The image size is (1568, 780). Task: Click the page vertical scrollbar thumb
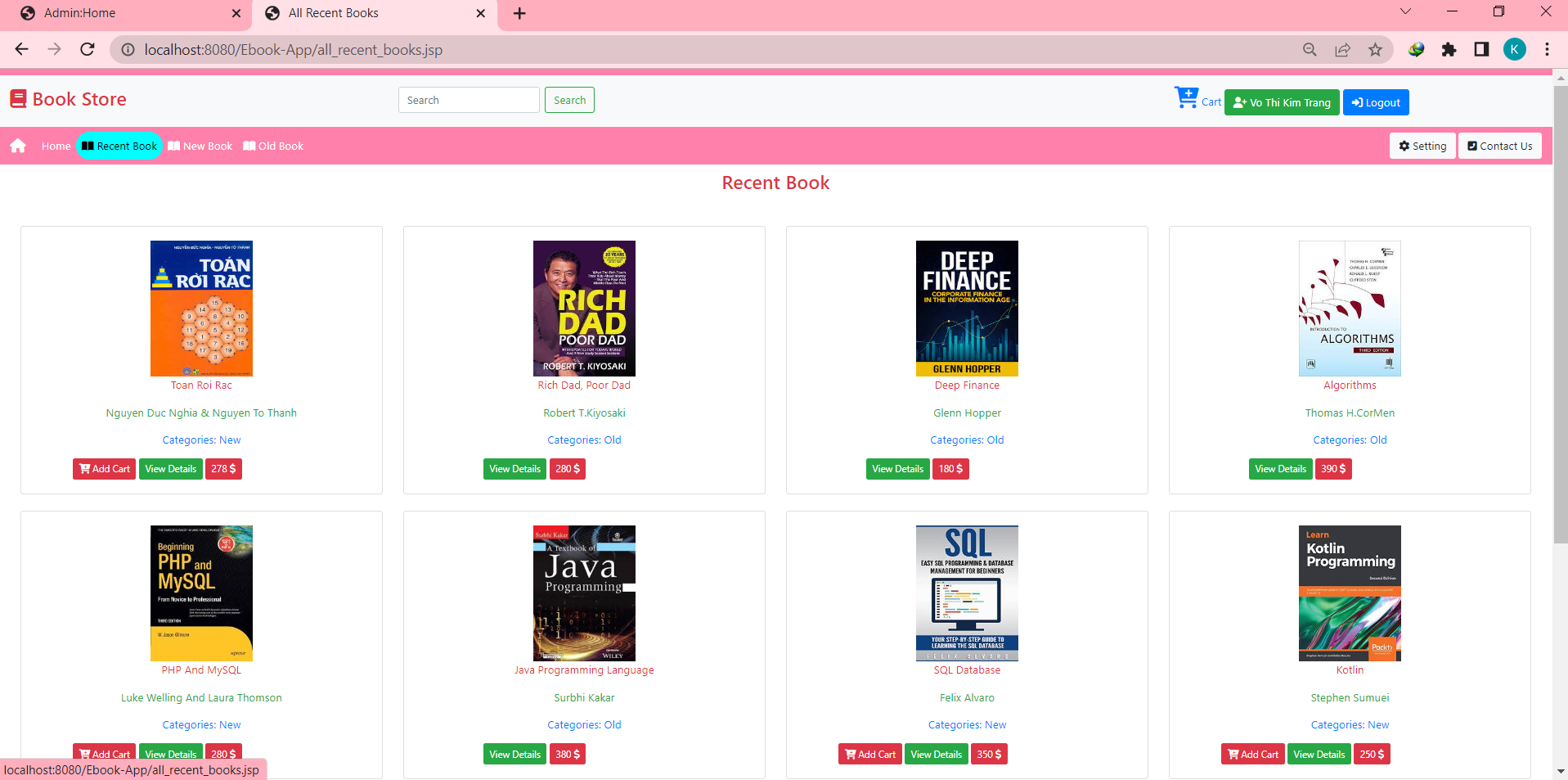click(x=1560, y=315)
